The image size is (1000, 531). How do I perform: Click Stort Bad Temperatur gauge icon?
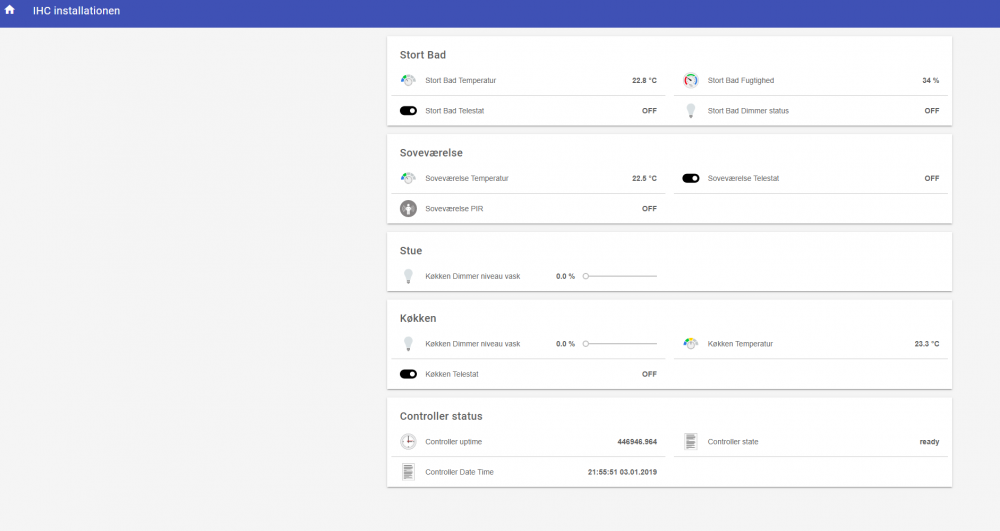pyautogui.click(x=408, y=80)
